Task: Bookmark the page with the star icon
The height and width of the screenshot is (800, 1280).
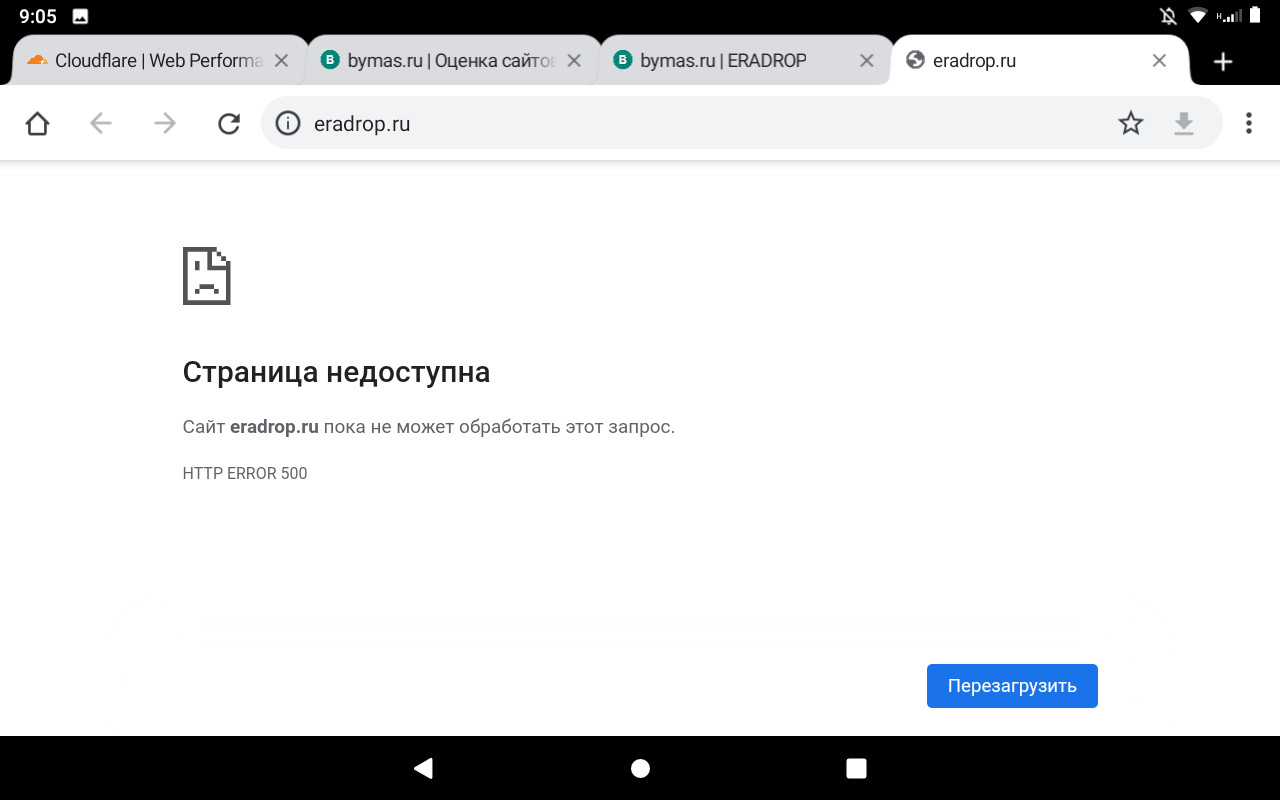Action: pos(1130,123)
